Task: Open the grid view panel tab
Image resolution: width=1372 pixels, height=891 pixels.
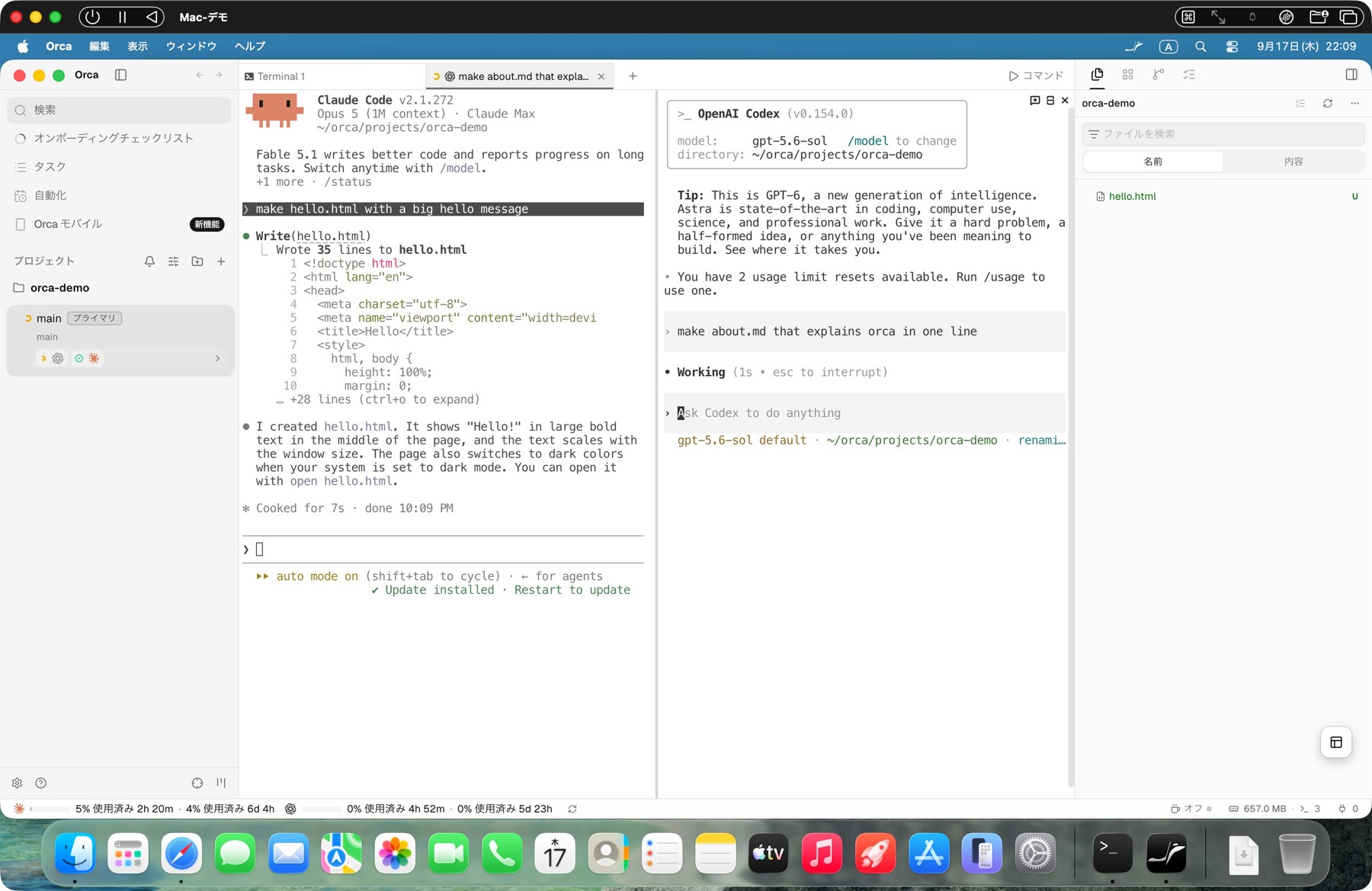Action: pyautogui.click(x=1128, y=75)
